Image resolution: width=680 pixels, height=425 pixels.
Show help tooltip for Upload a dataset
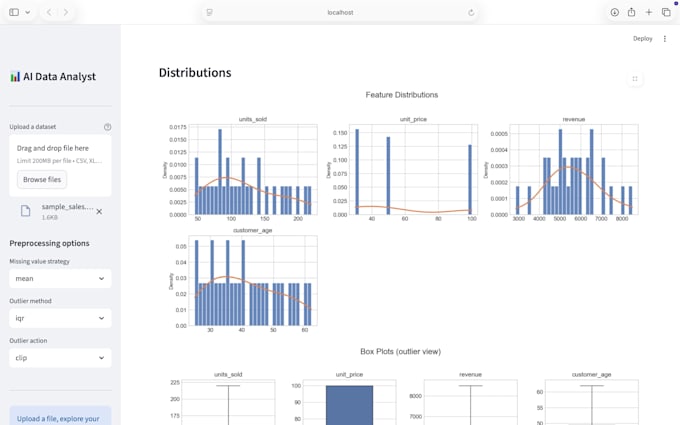pos(108,127)
